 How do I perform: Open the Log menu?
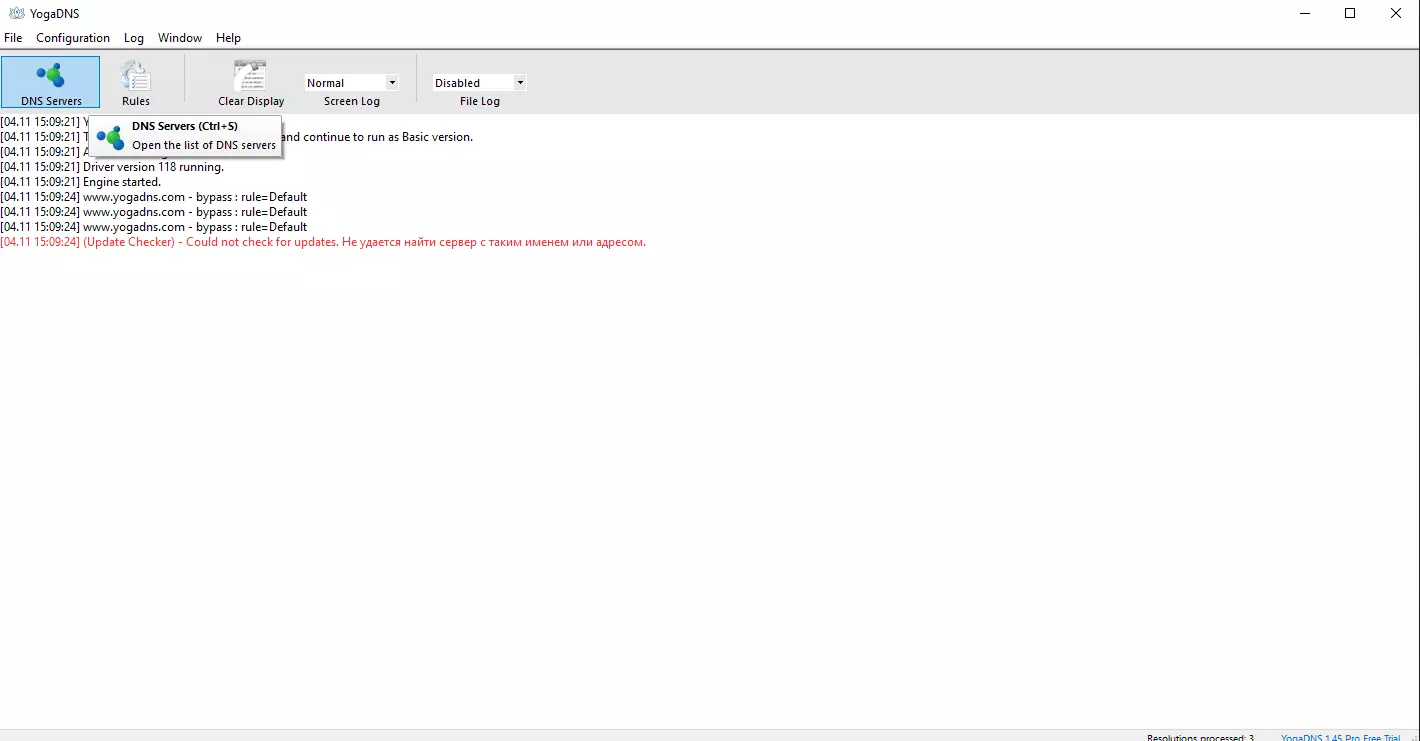pos(134,38)
